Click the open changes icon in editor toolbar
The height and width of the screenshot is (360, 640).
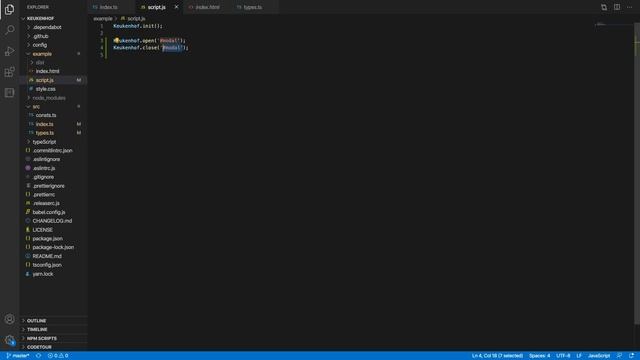click(x=604, y=7)
